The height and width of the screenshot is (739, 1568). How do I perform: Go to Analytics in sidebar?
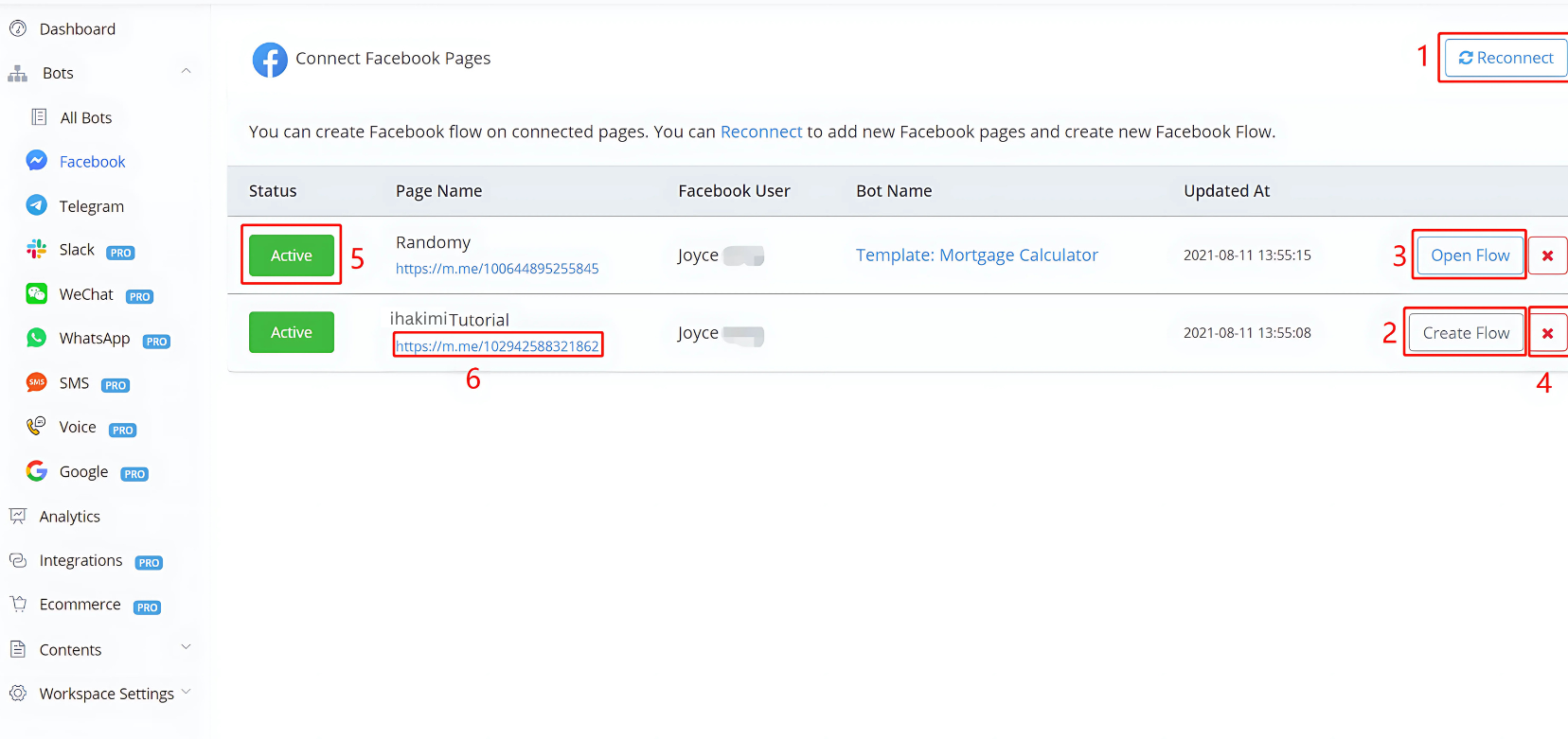tap(69, 517)
